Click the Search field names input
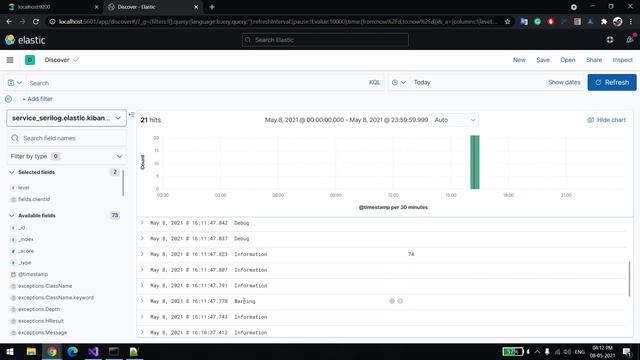 [67, 138]
